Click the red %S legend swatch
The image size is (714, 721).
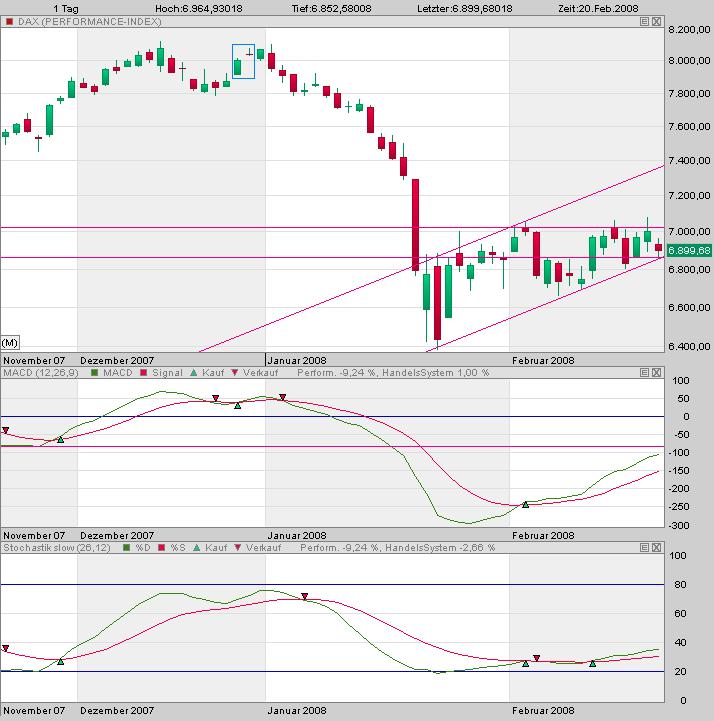pos(161,548)
